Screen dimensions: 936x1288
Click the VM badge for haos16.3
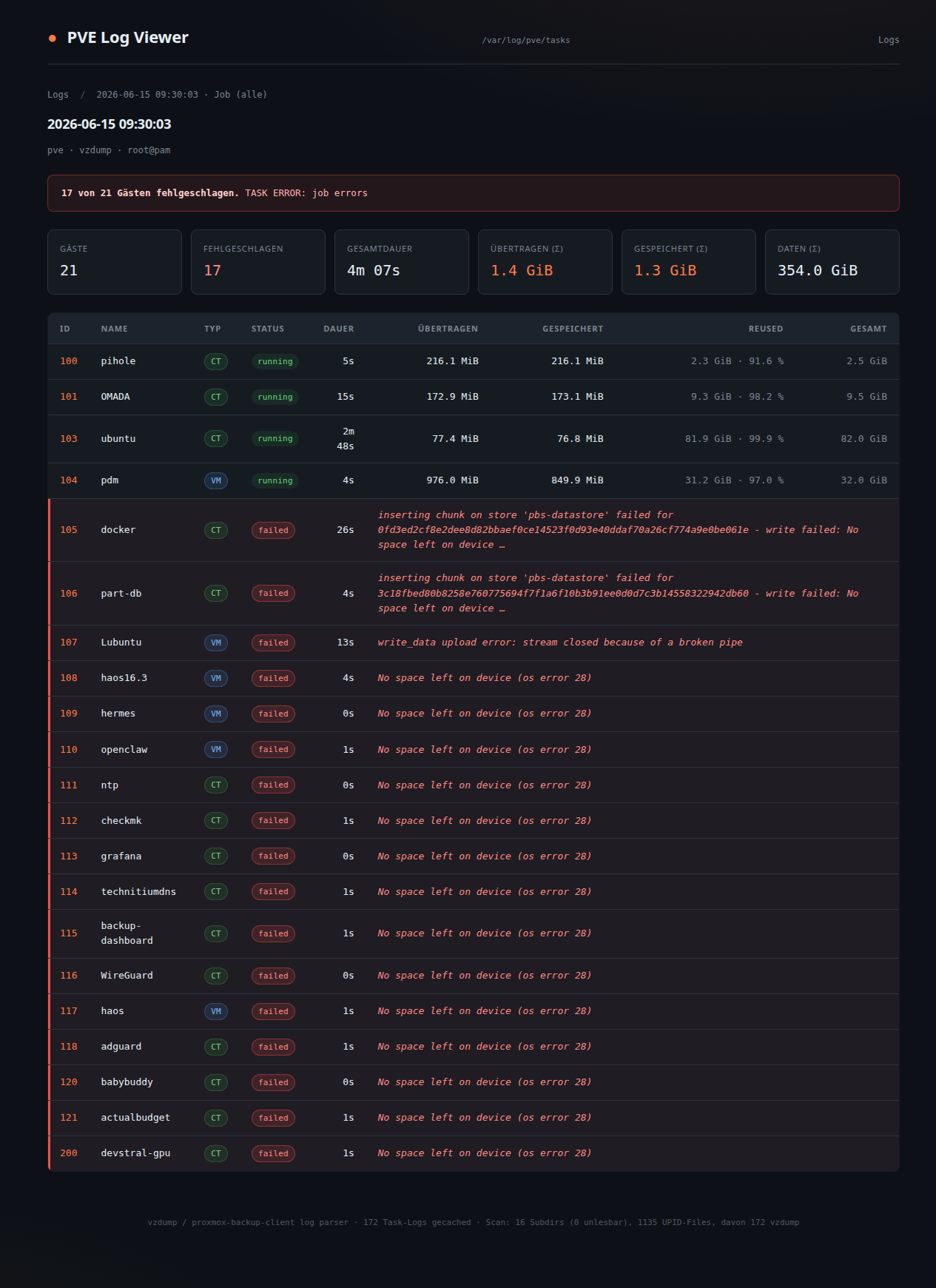(216, 678)
